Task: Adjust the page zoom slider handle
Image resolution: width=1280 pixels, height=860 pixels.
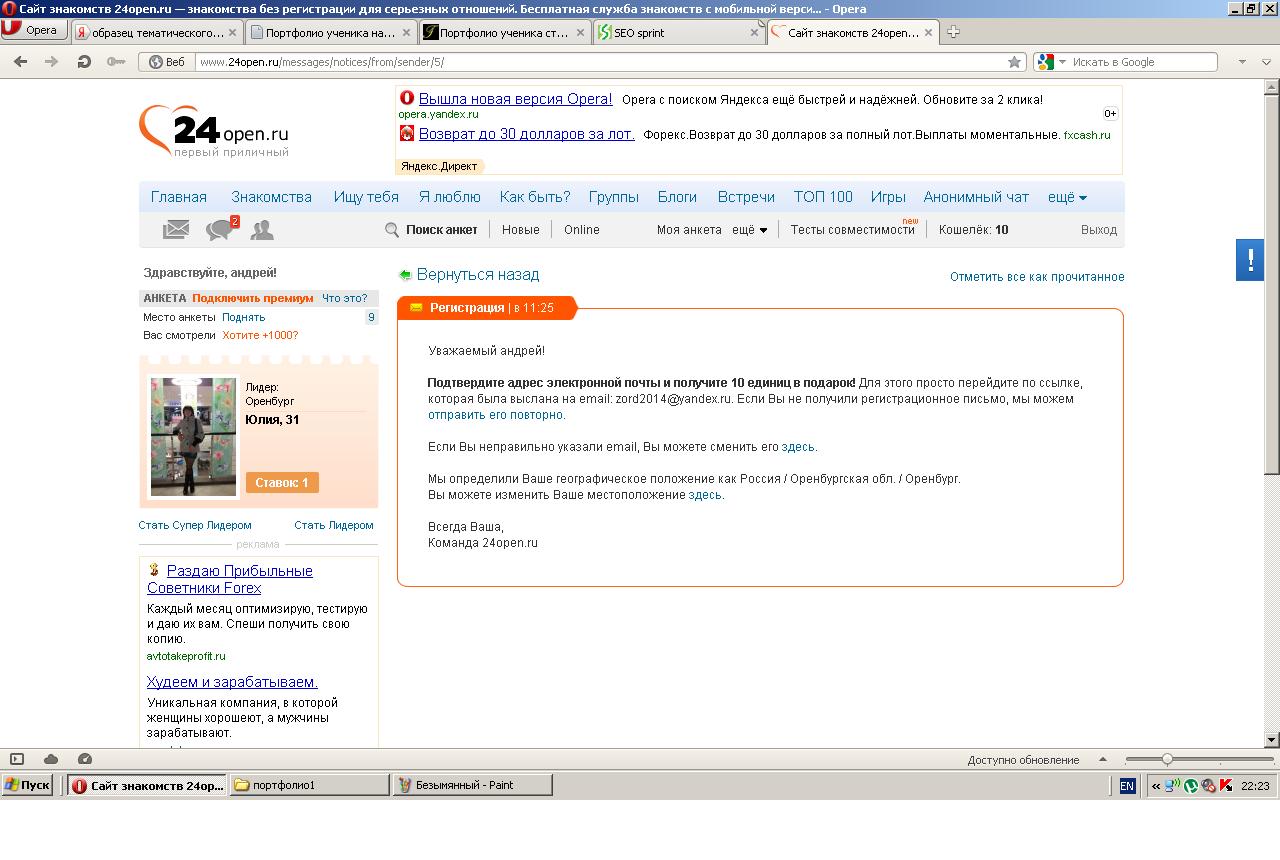Action: click(x=1167, y=759)
